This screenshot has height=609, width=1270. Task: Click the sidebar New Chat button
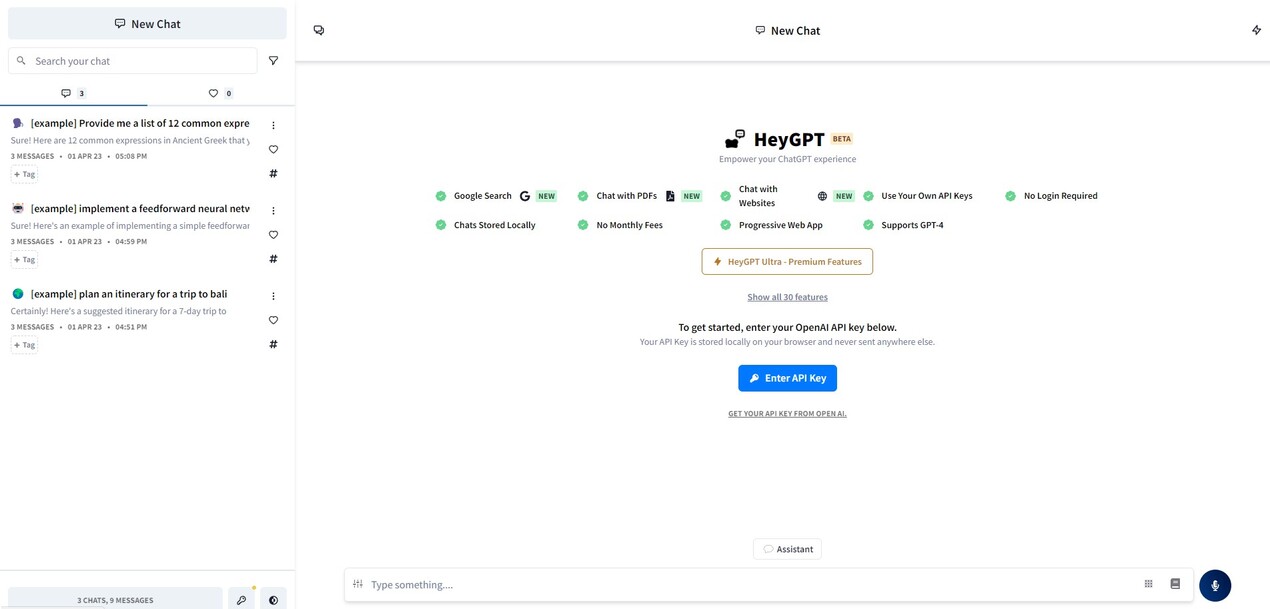147,24
